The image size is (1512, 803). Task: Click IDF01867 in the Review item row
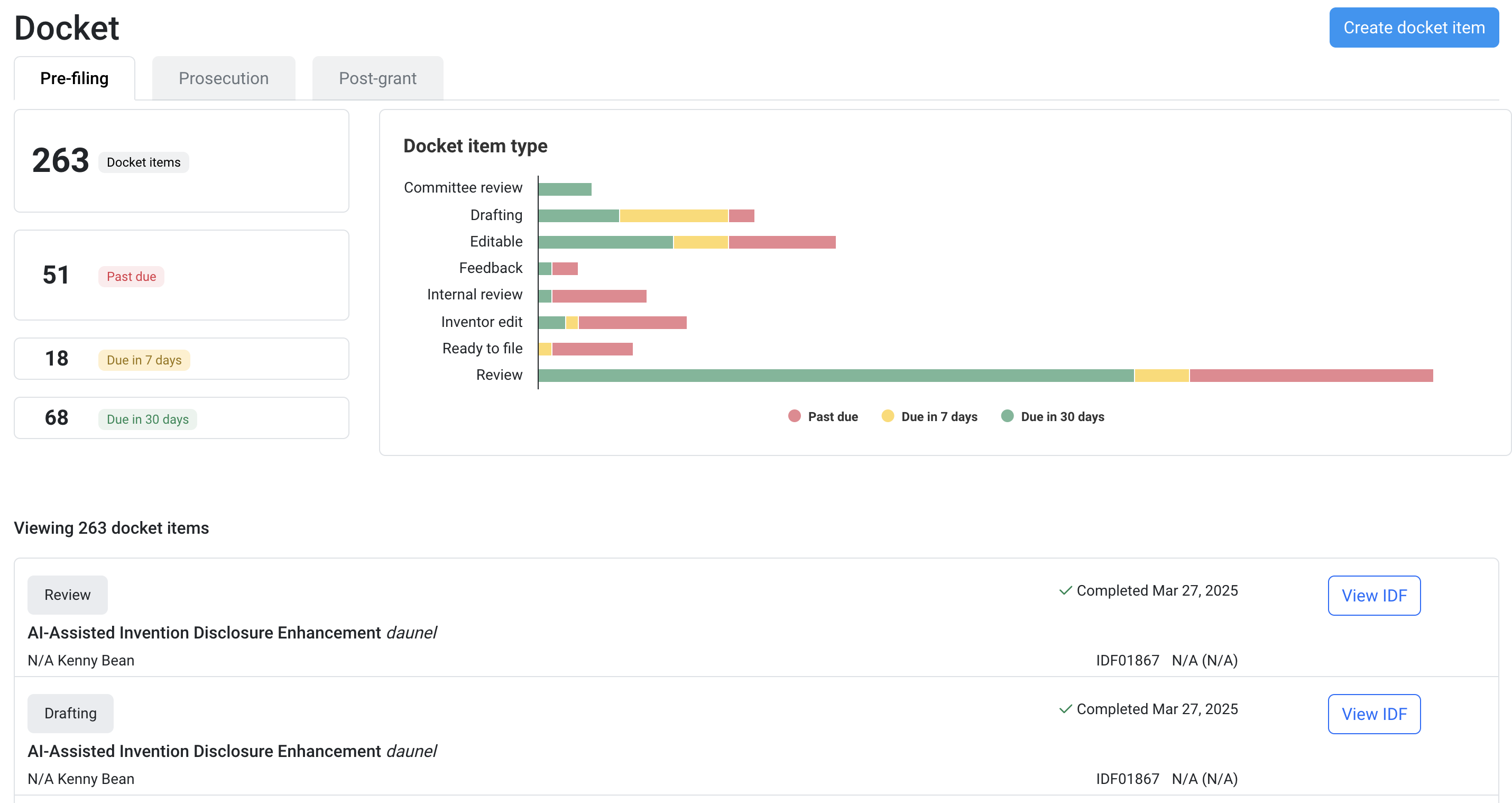1128,660
